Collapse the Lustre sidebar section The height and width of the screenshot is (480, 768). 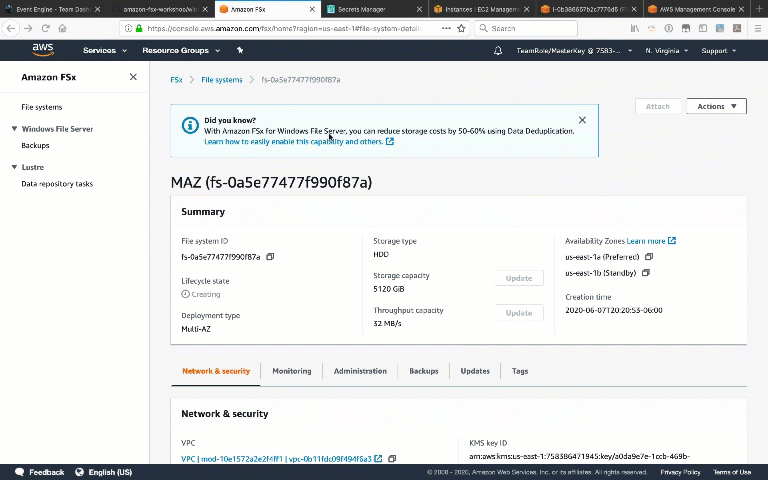[14, 167]
